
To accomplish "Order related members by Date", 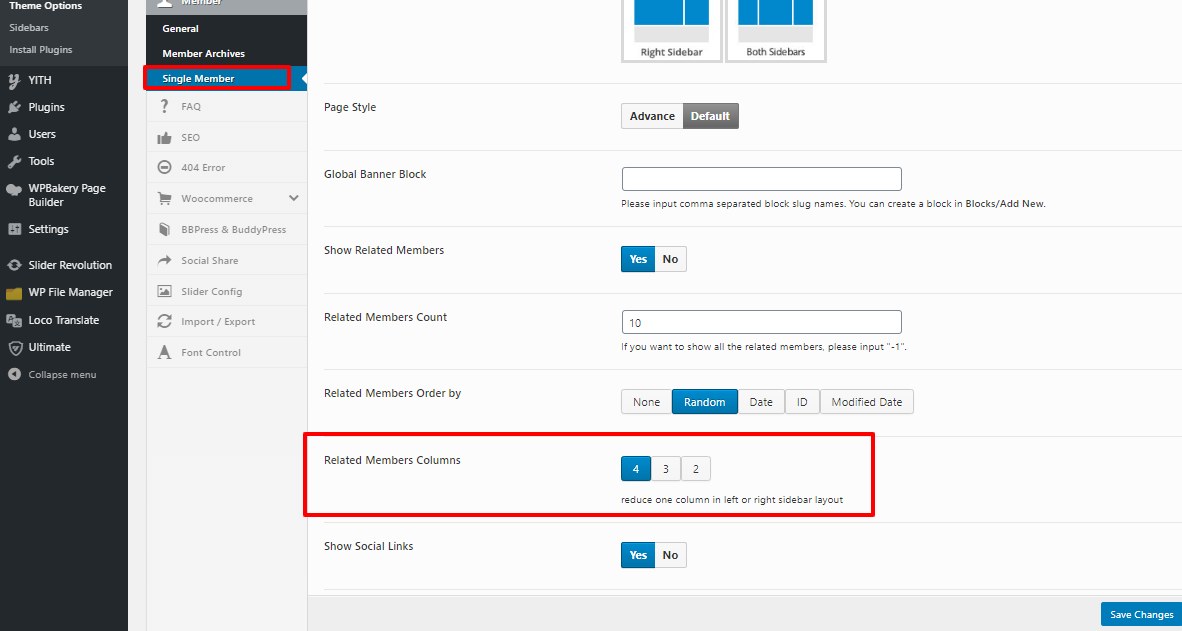I will (x=761, y=402).
